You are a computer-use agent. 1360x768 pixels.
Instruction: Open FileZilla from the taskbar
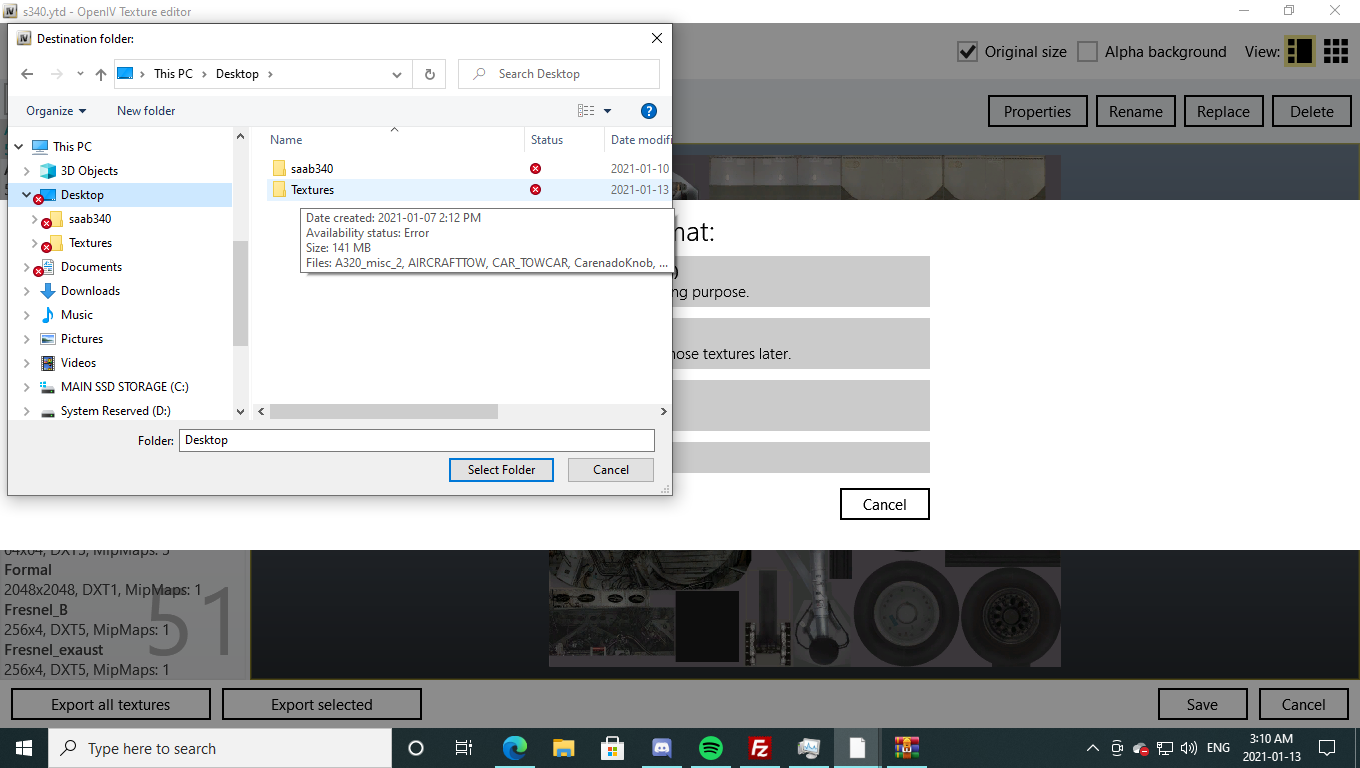coord(760,748)
